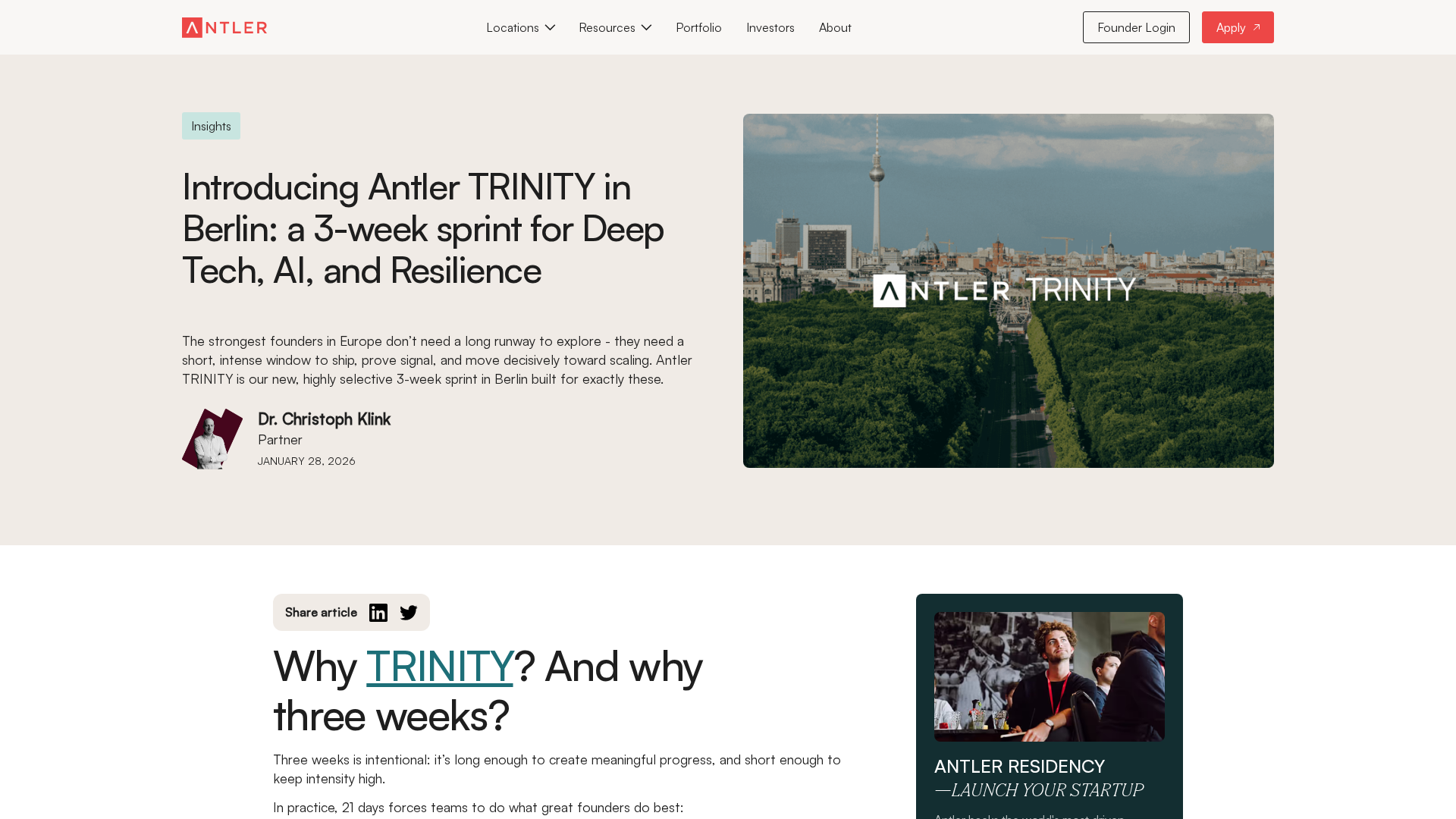Click the red Apply button

(x=1238, y=27)
